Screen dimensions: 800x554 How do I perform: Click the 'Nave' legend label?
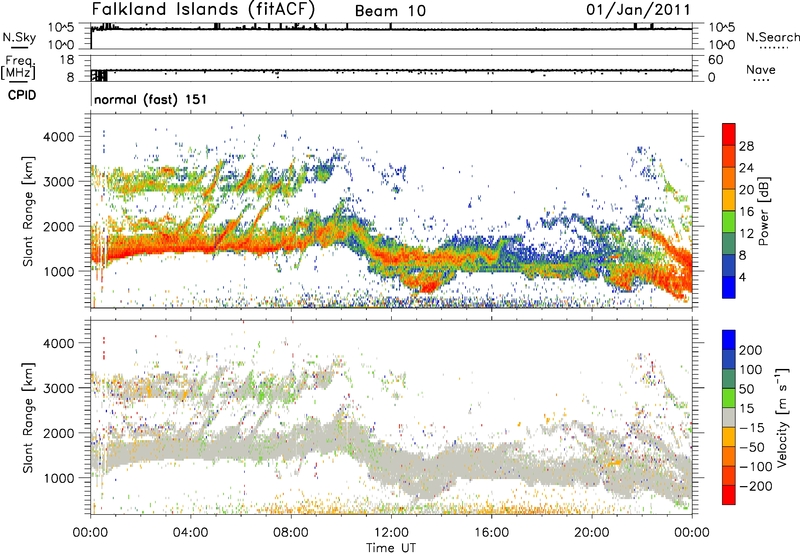[x=761, y=70]
